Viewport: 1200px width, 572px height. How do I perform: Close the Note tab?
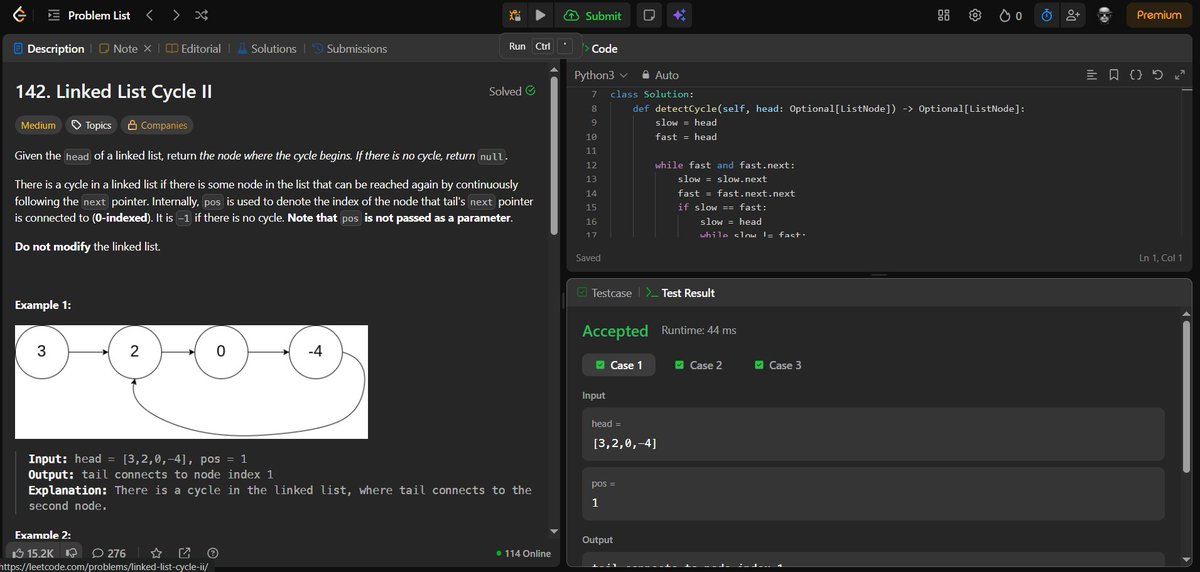(147, 48)
